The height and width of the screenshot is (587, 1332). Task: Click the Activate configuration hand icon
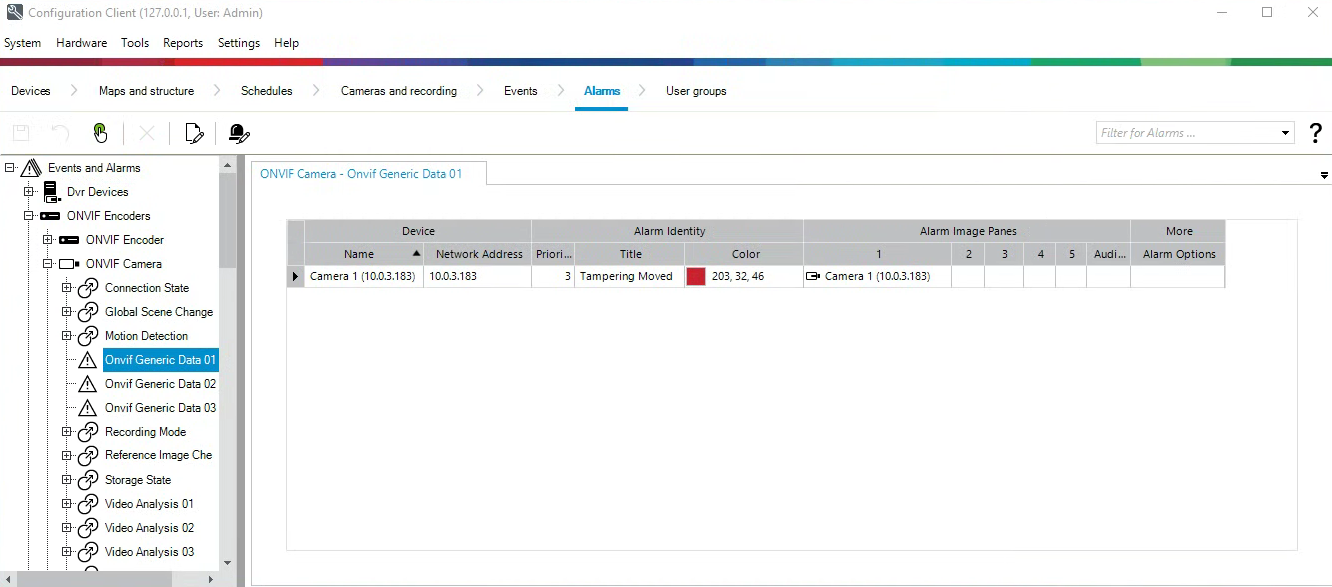100,133
